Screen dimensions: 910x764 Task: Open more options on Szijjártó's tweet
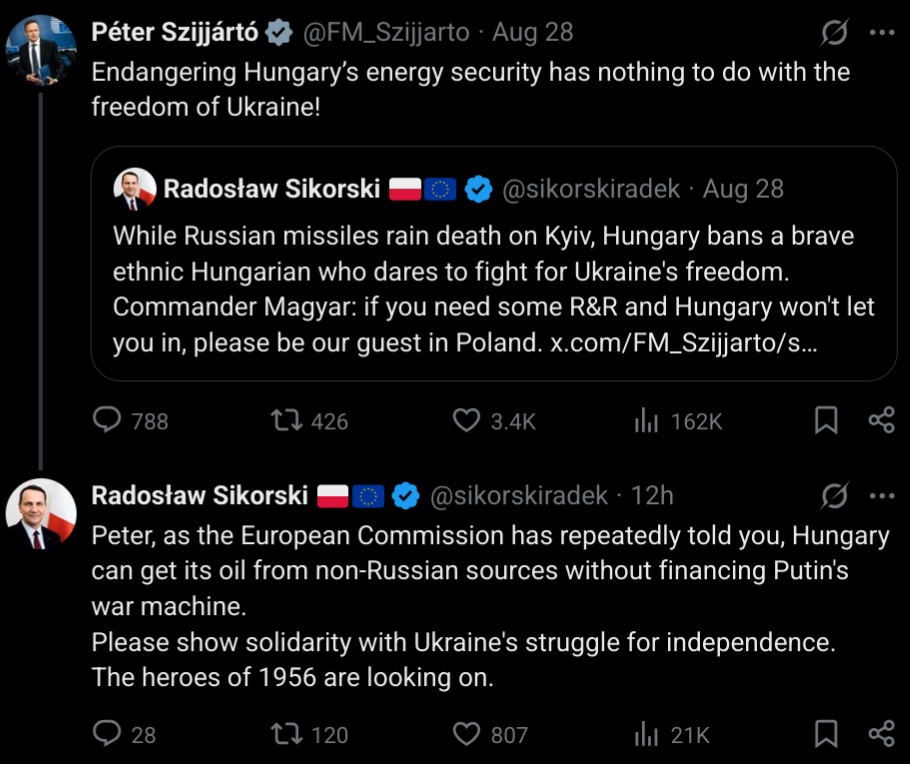(x=882, y=33)
